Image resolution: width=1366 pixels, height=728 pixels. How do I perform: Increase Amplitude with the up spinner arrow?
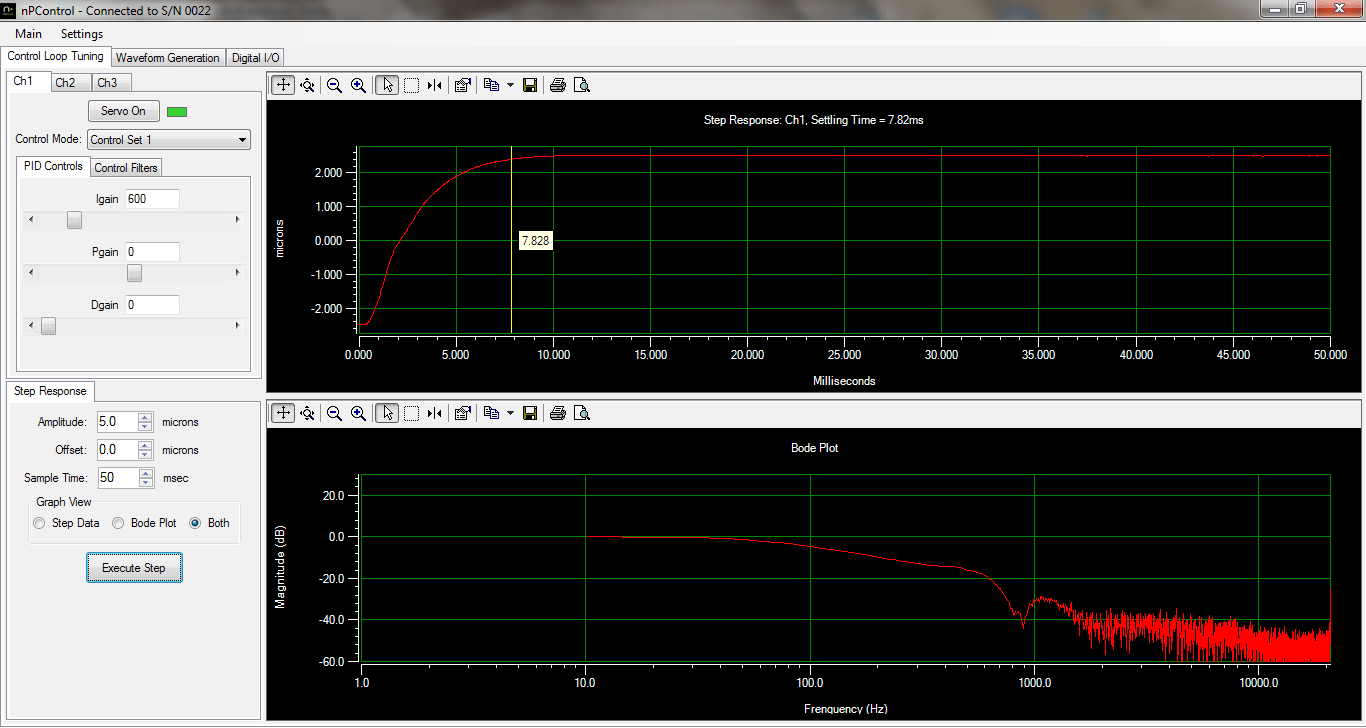[x=145, y=418]
